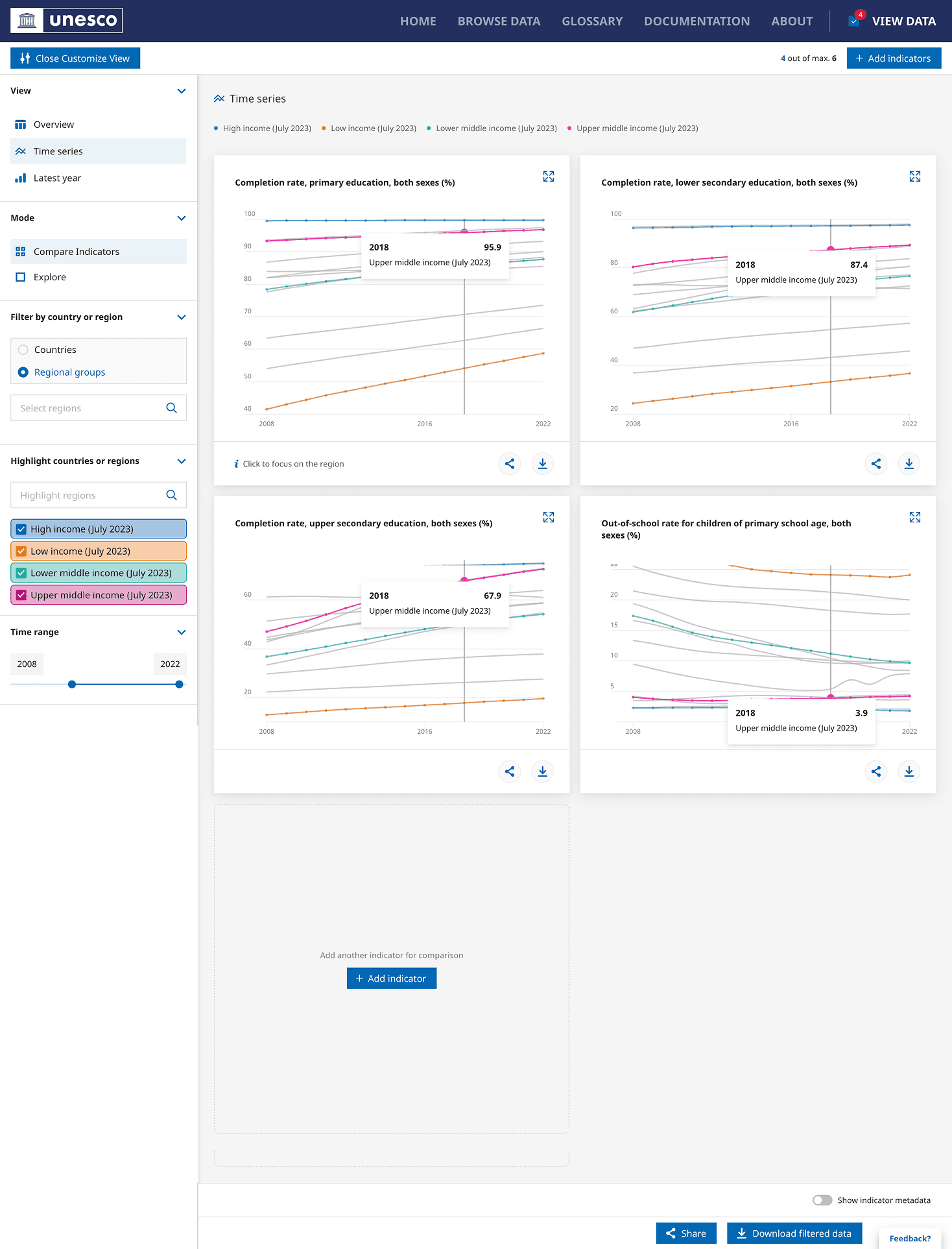
Task: Click the search icon in Select regions
Action: pyautogui.click(x=171, y=408)
